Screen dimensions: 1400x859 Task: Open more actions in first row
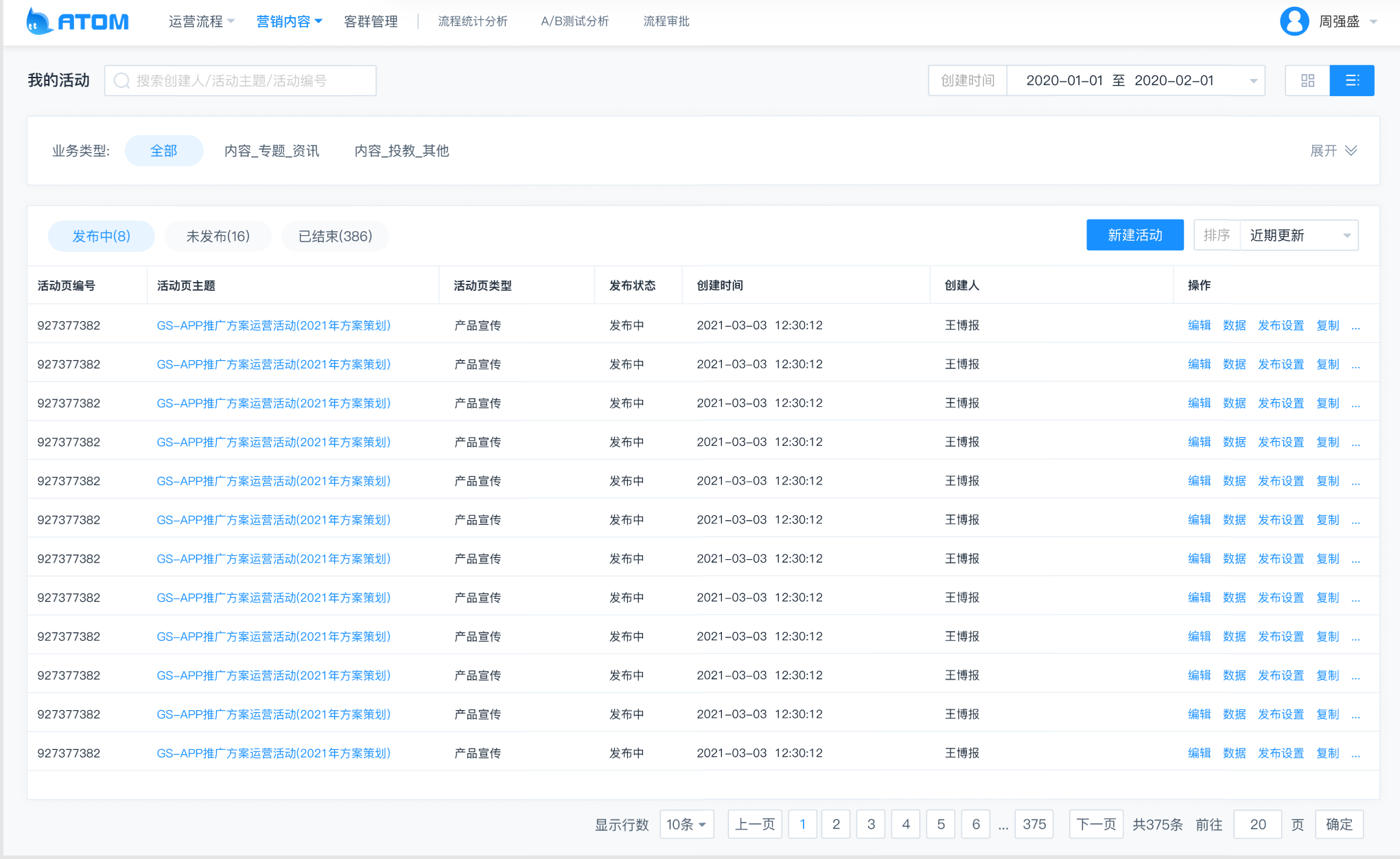(x=1355, y=326)
